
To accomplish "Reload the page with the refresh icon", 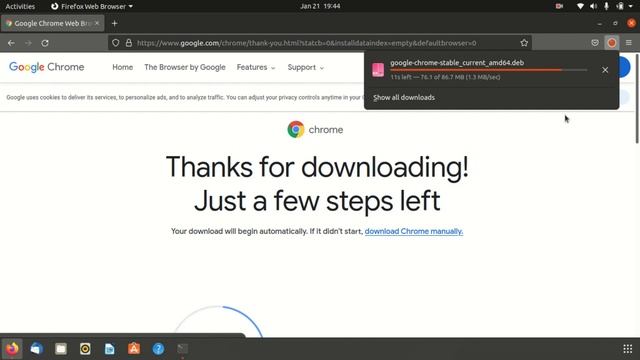I will [45, 43].
